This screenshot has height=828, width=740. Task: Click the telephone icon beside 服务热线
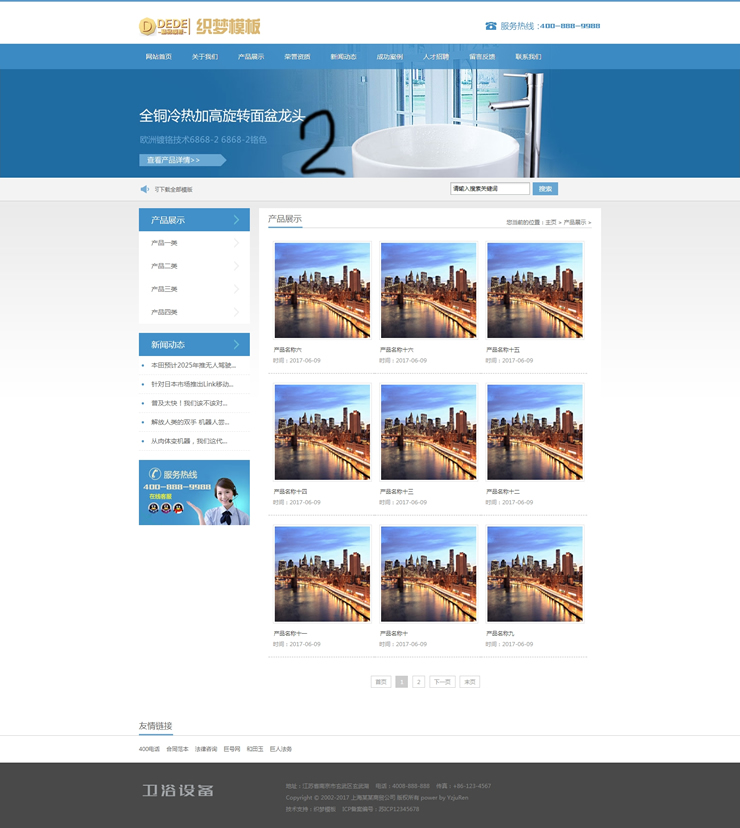(490, 26)
